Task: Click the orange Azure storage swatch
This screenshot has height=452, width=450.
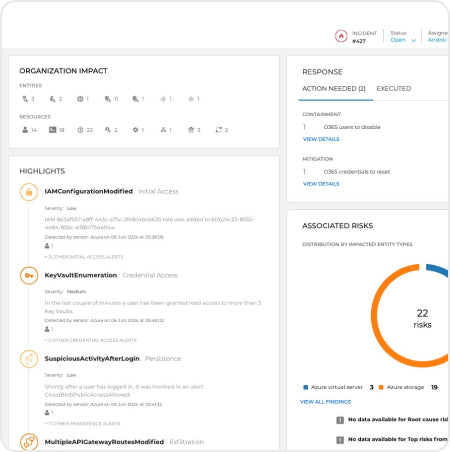Action: [x=381, y=387]
